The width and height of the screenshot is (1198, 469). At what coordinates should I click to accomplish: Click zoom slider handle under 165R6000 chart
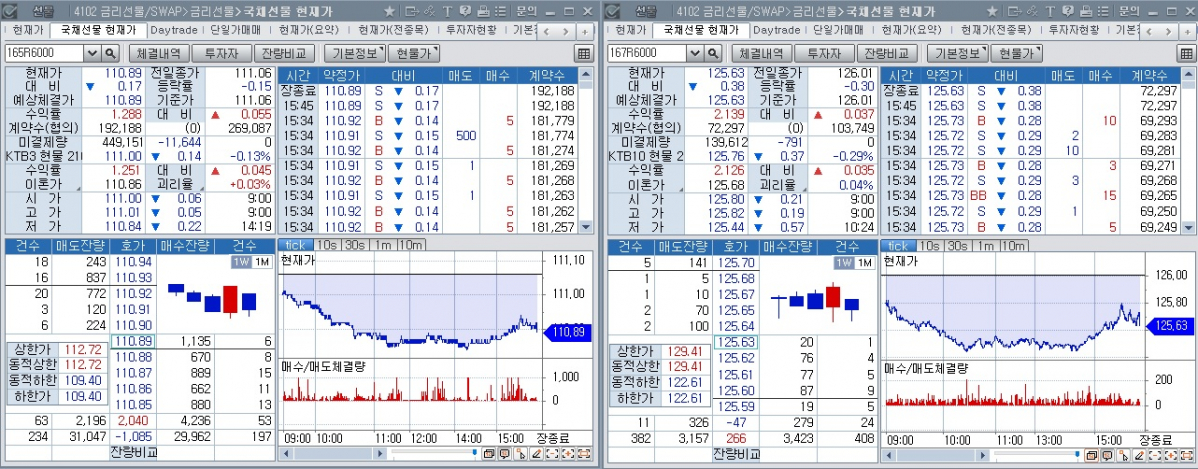tap(474, 452)
